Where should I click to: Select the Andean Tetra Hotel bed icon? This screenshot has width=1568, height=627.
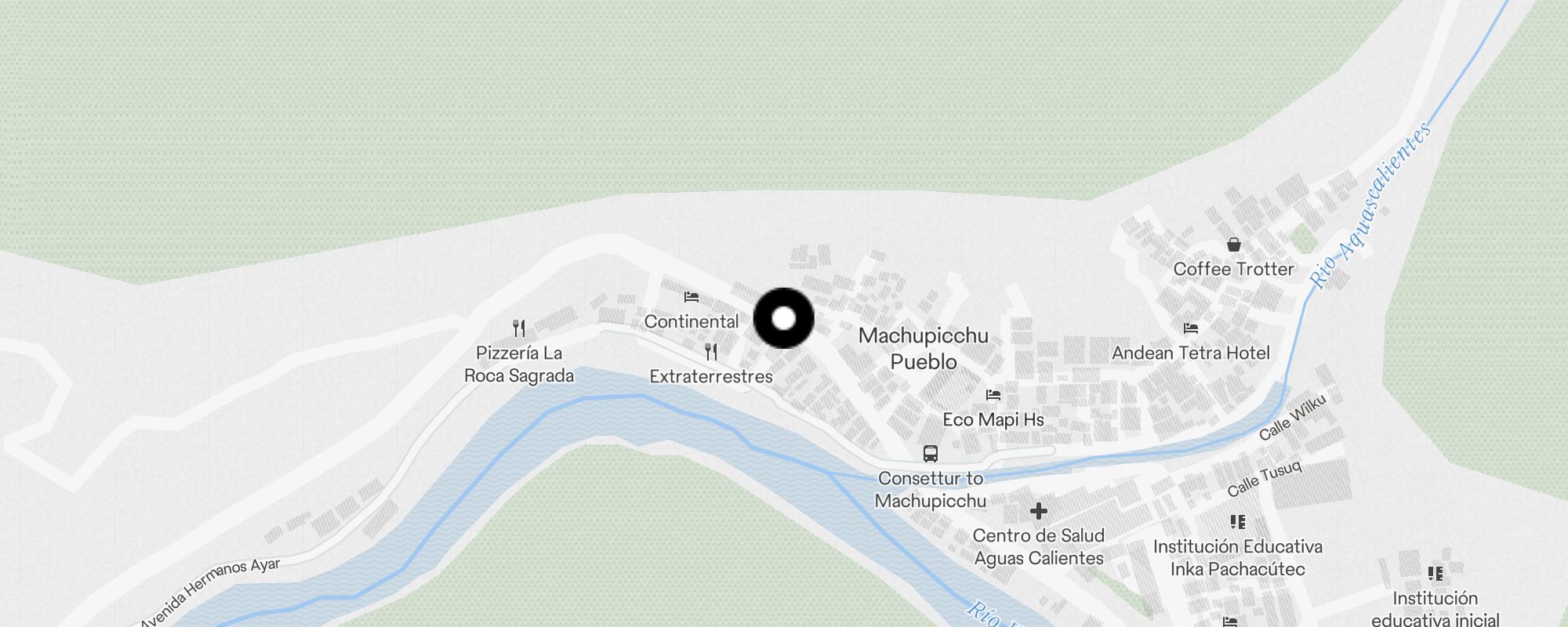click(x=1191, y=328)
